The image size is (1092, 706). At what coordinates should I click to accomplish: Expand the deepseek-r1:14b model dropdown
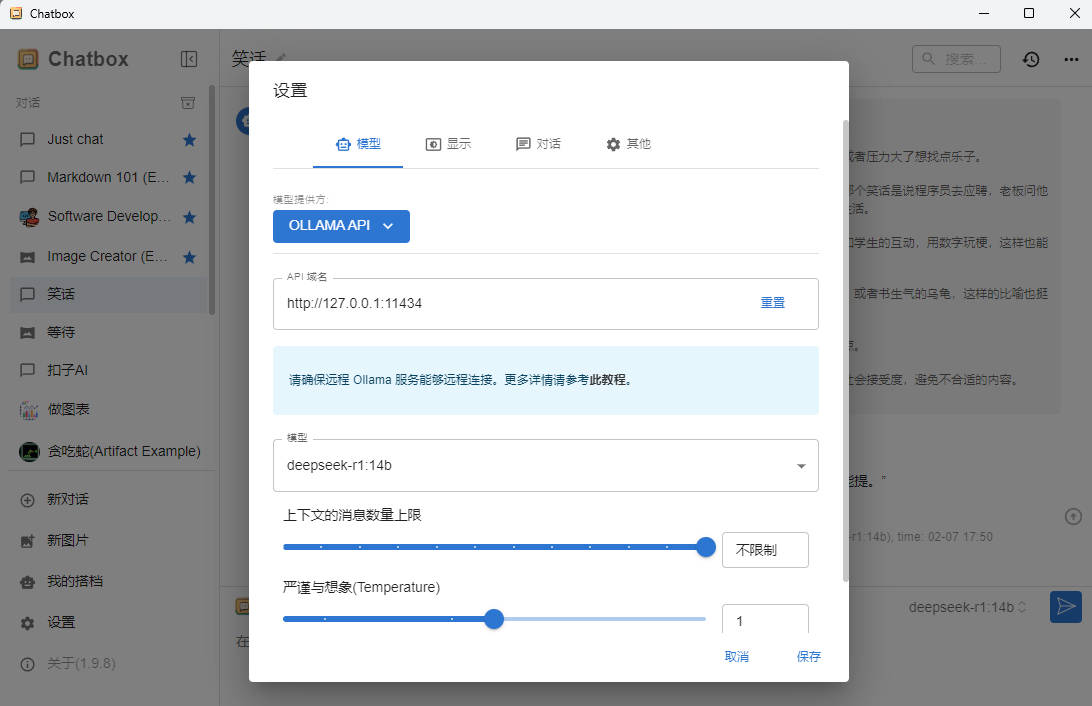tap(546, 465)
